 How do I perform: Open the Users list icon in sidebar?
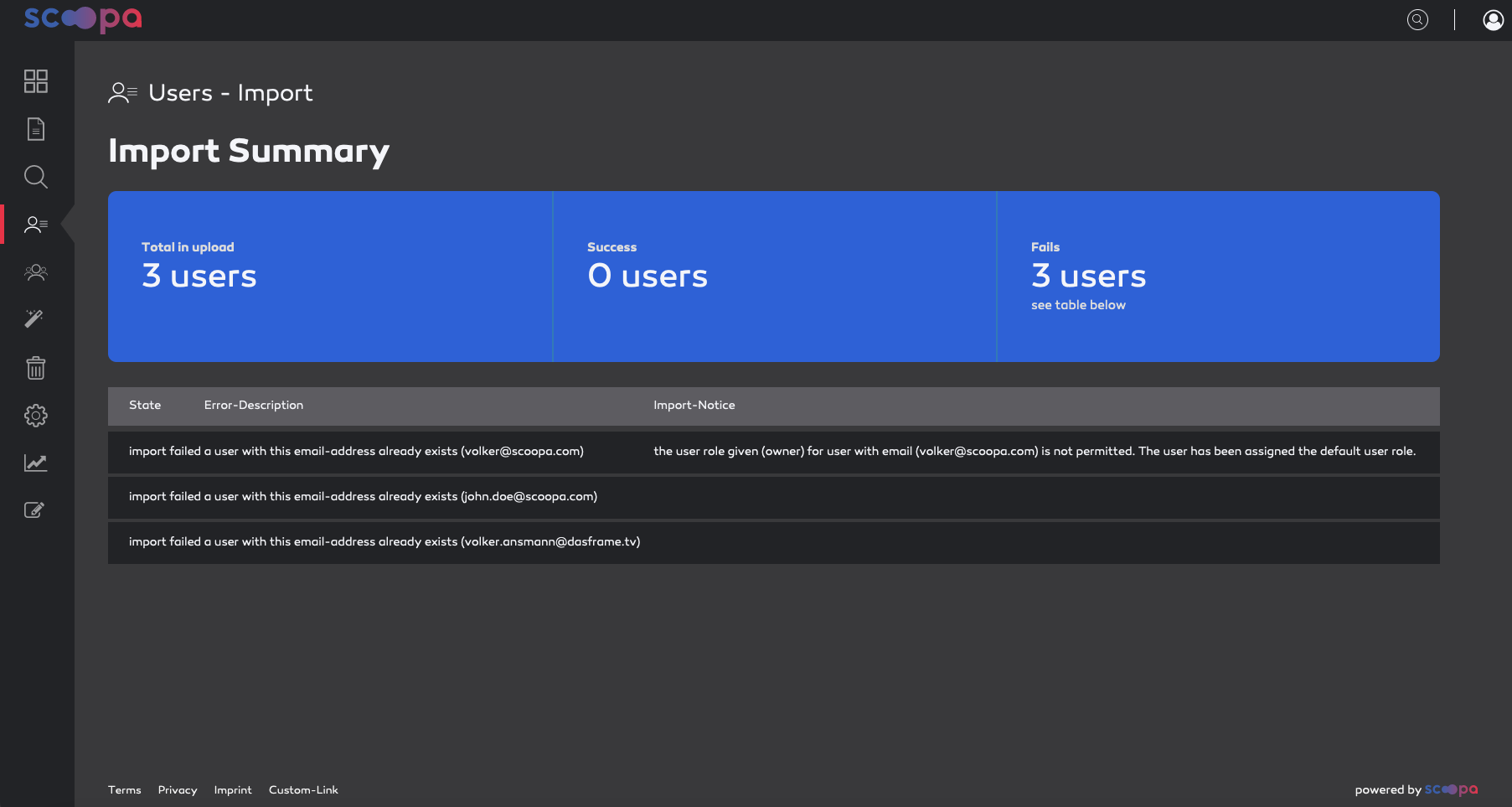(36, 225)
